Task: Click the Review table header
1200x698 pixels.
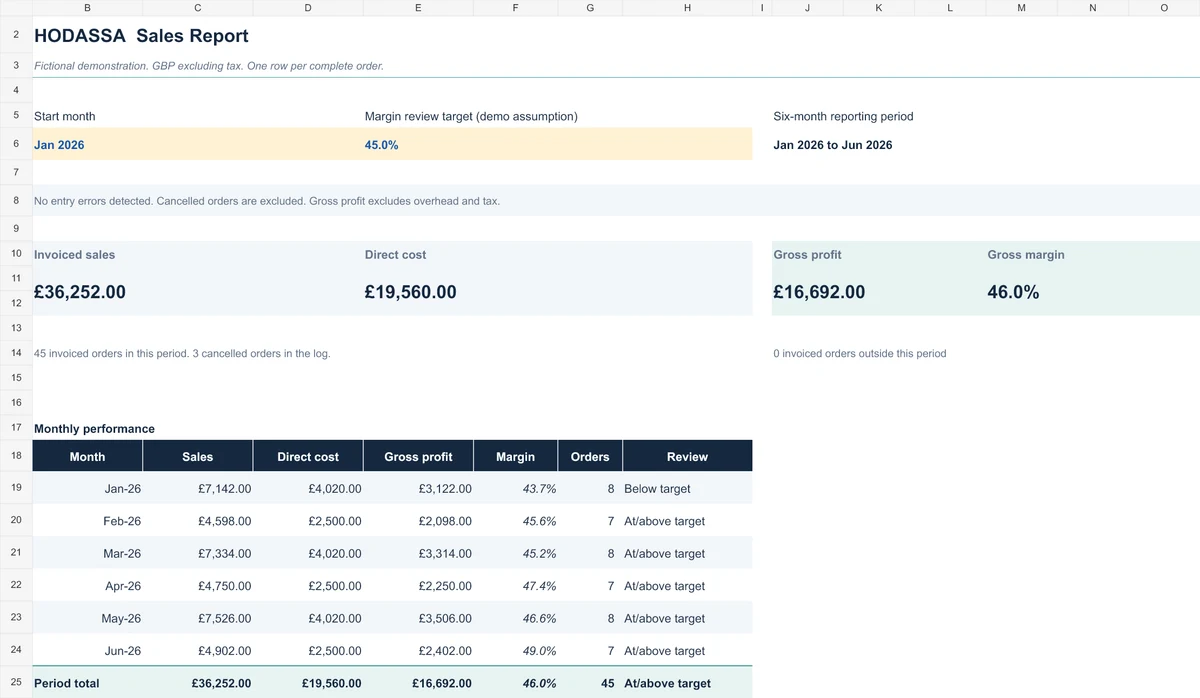Action: pos(687,456)
